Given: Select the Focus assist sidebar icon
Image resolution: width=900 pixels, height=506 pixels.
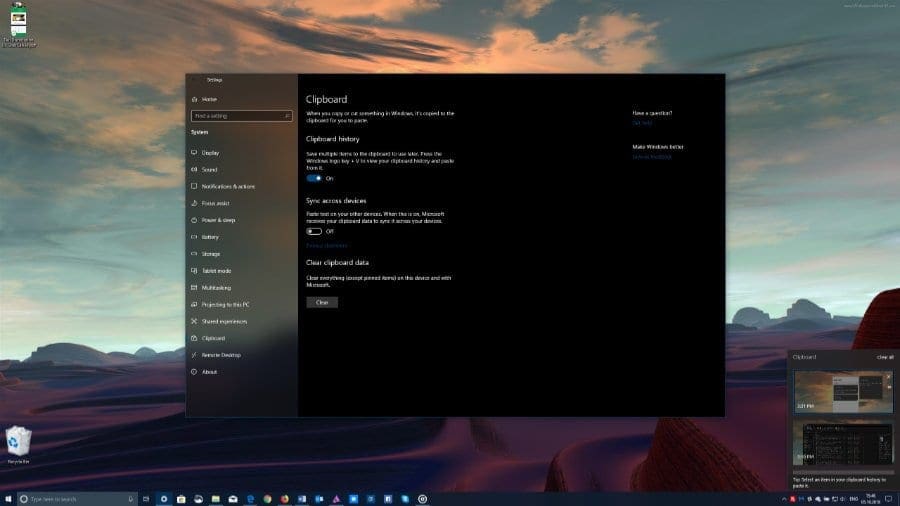Looking at the screenshot, I should point(192,203).
